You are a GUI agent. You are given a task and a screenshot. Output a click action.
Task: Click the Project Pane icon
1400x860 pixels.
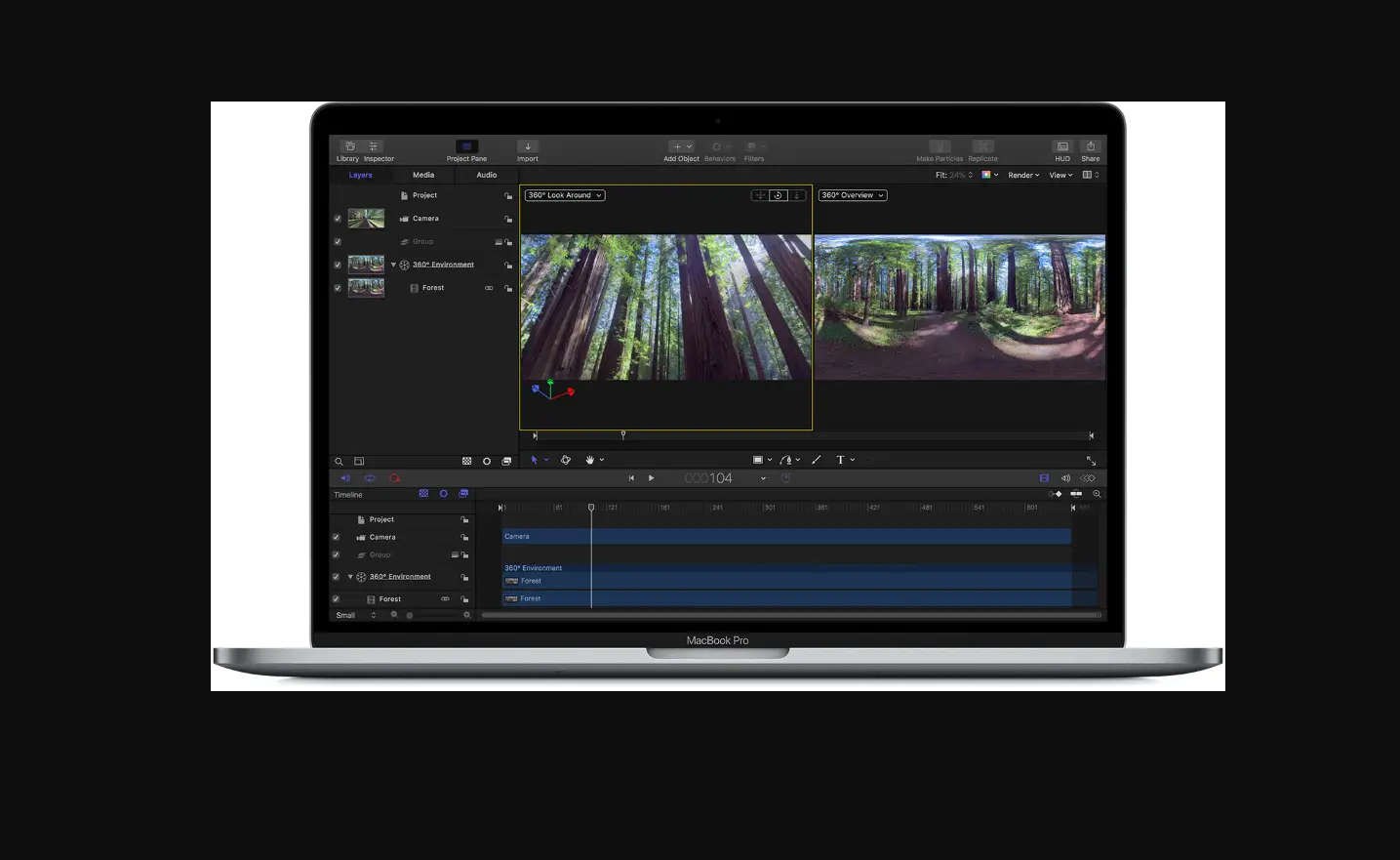click(x=465, y=146)
